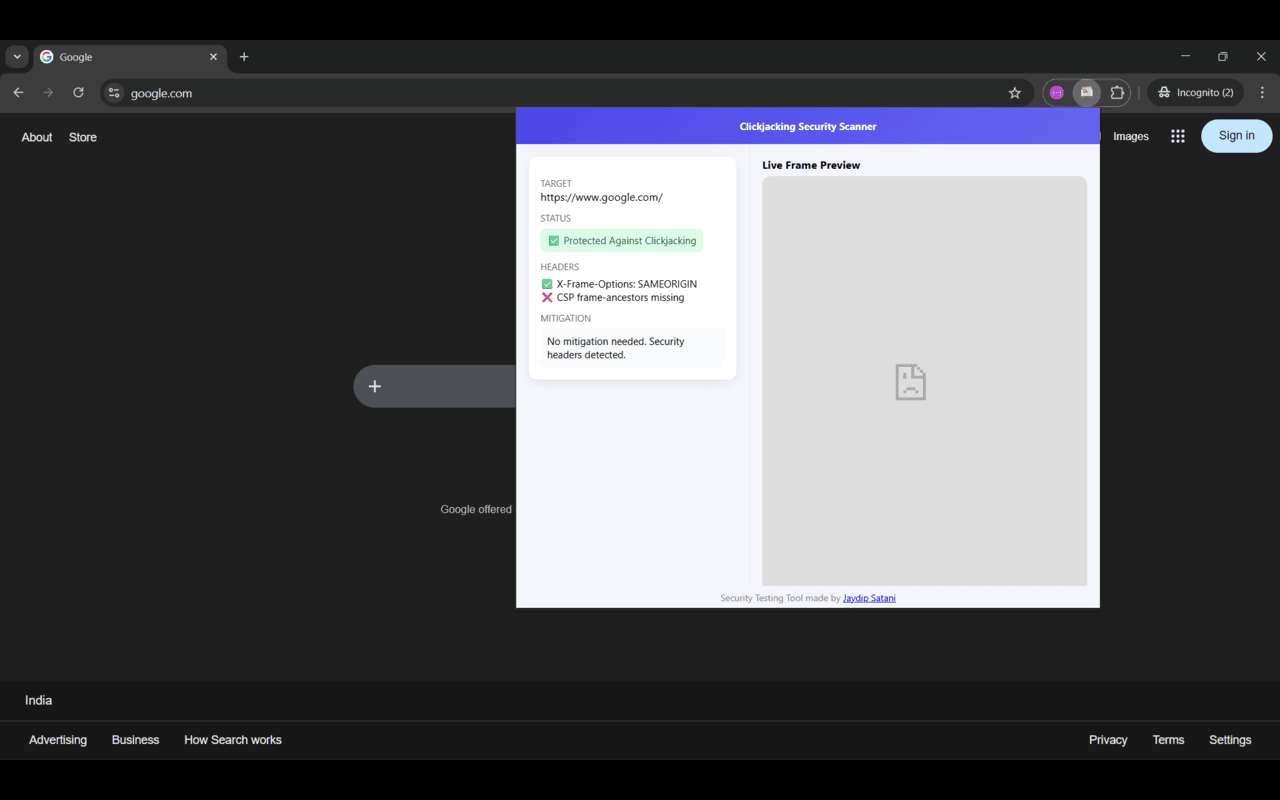Open the Jaydip Satani link
1280x800 pixels.
coord(869,598)
